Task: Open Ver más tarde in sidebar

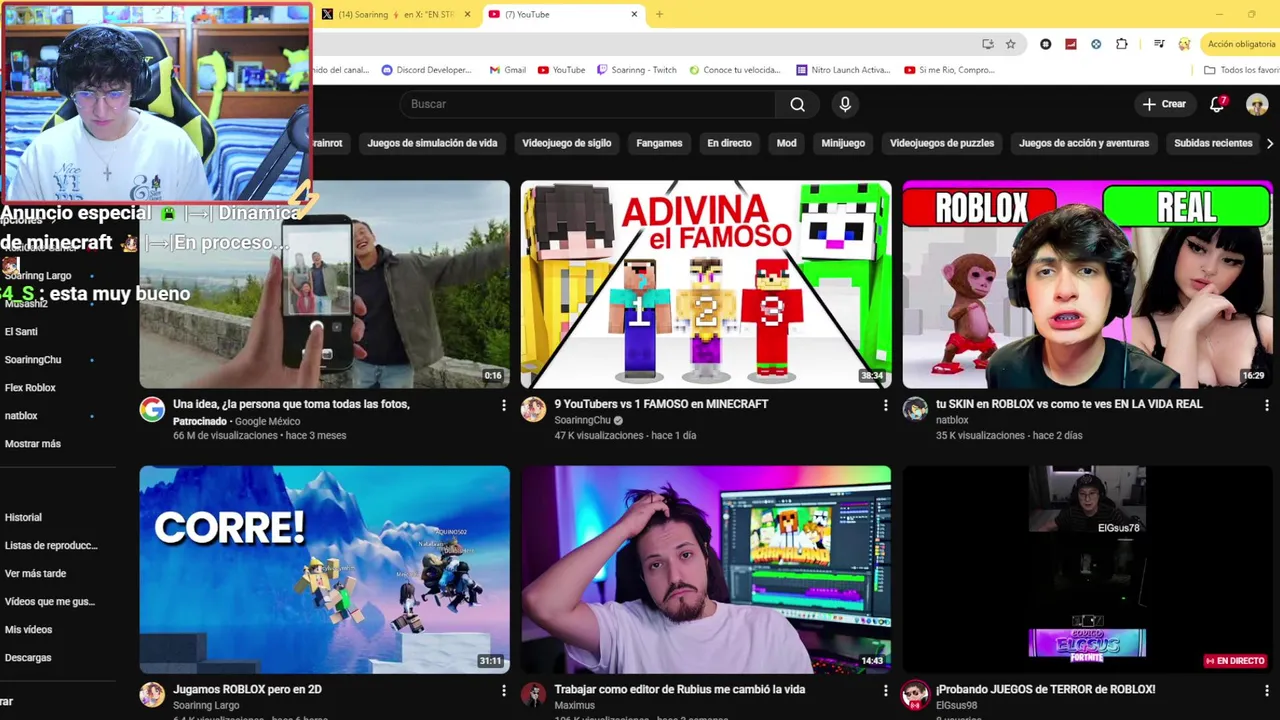Action: click(35, 574)
